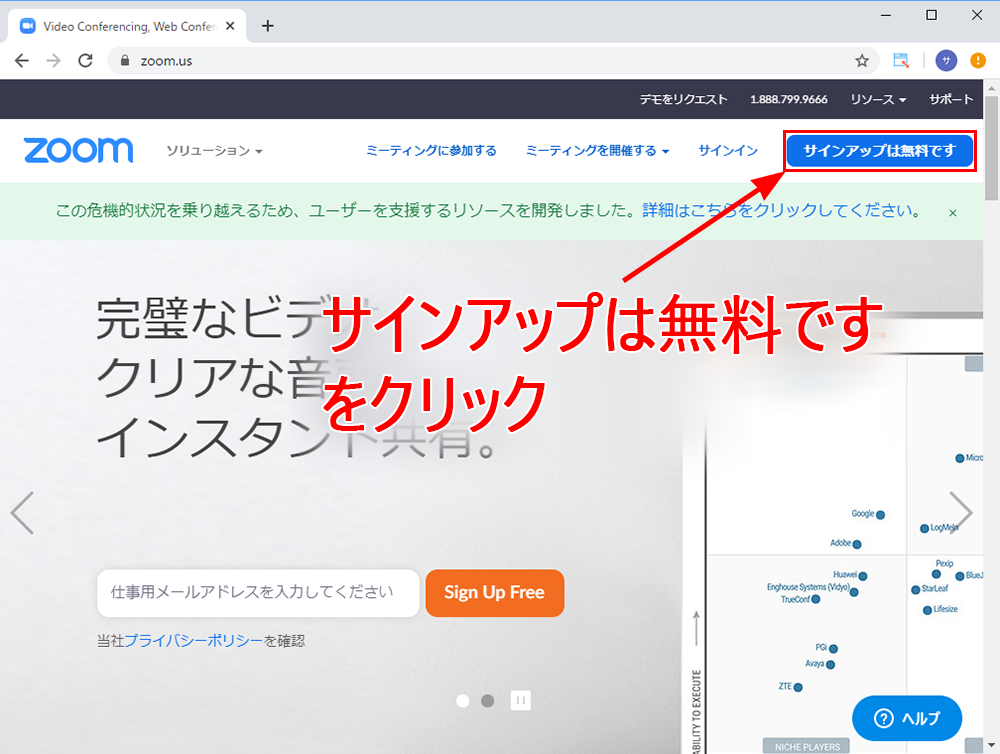Go to the next carousel slide
Viewport: 1000px width, 754px height.
tap(960, 513)
